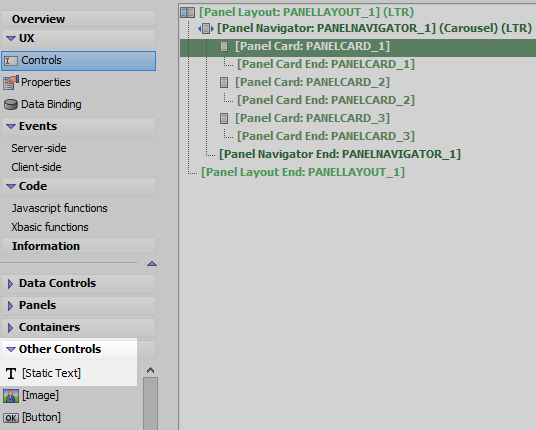
Task: Click the Button control OK icon
Action: point(11,418)
